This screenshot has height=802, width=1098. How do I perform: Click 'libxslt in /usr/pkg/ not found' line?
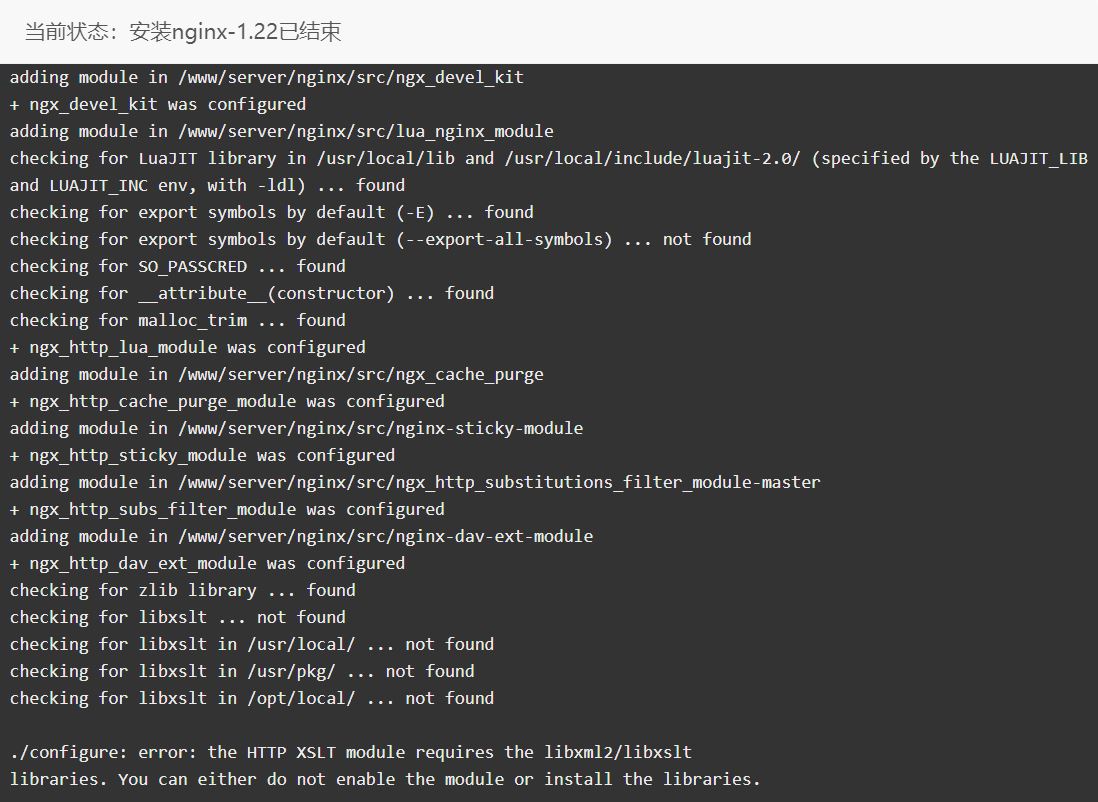click(242, 672)
